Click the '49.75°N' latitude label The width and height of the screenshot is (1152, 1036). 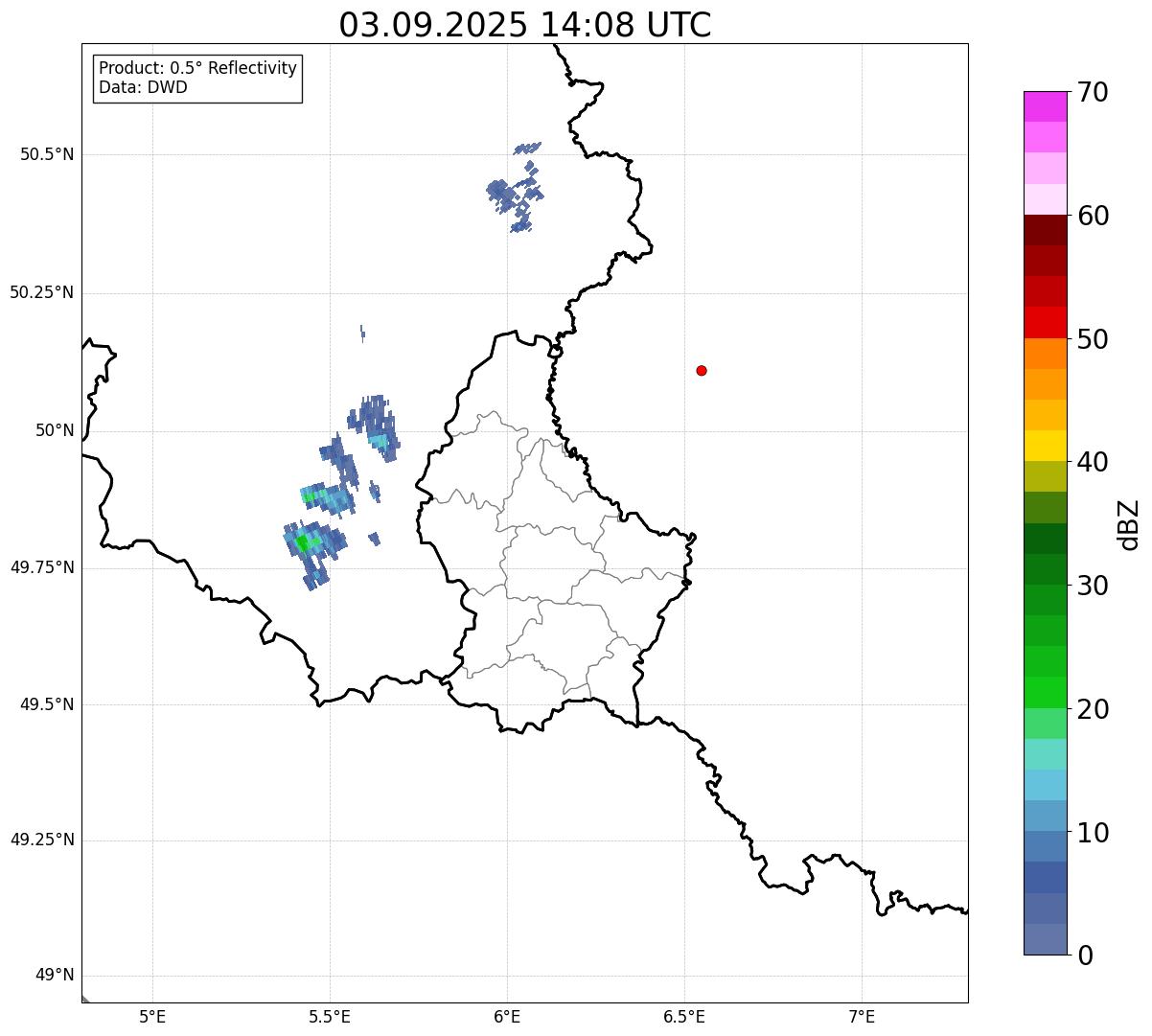42,567
